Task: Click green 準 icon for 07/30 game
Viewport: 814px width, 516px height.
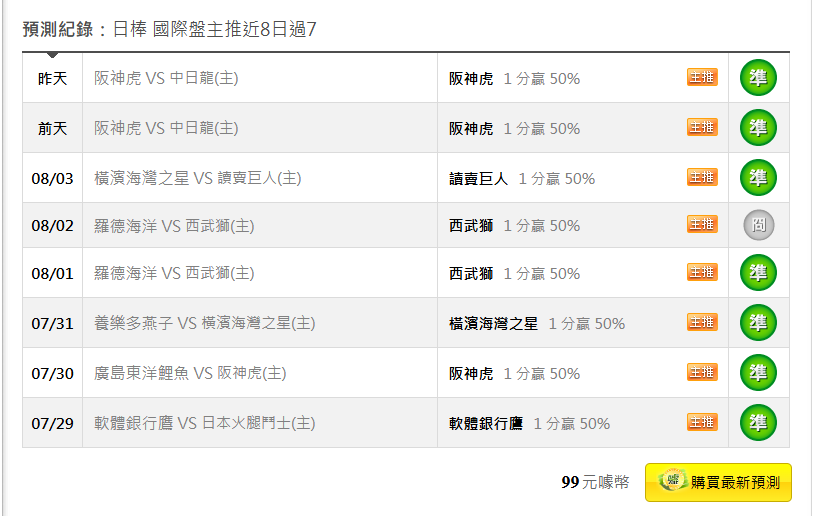Action: [758, 373]
